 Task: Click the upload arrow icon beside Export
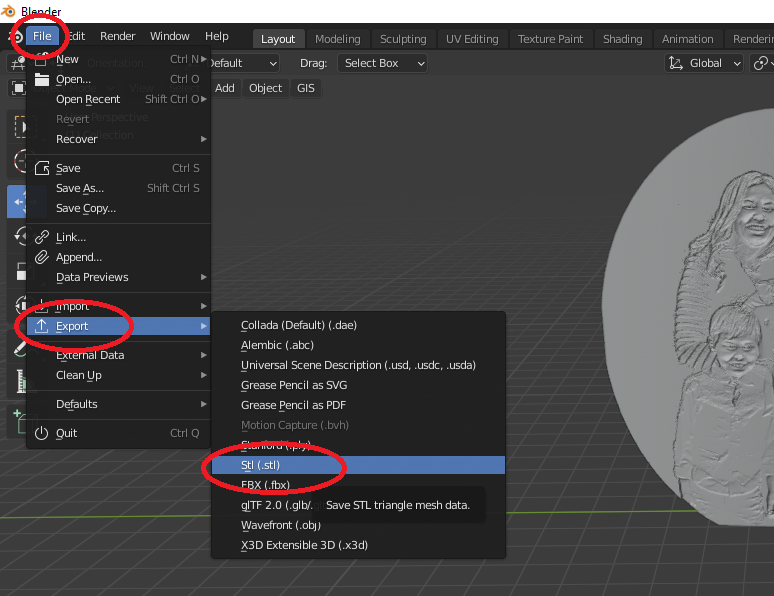42,326
